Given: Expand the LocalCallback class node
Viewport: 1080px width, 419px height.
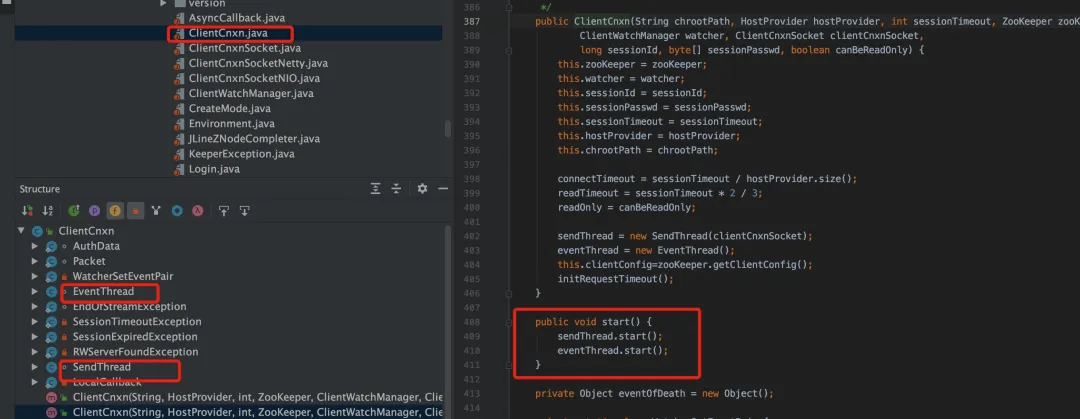Looking at the screenshot, I should point(34,382).
